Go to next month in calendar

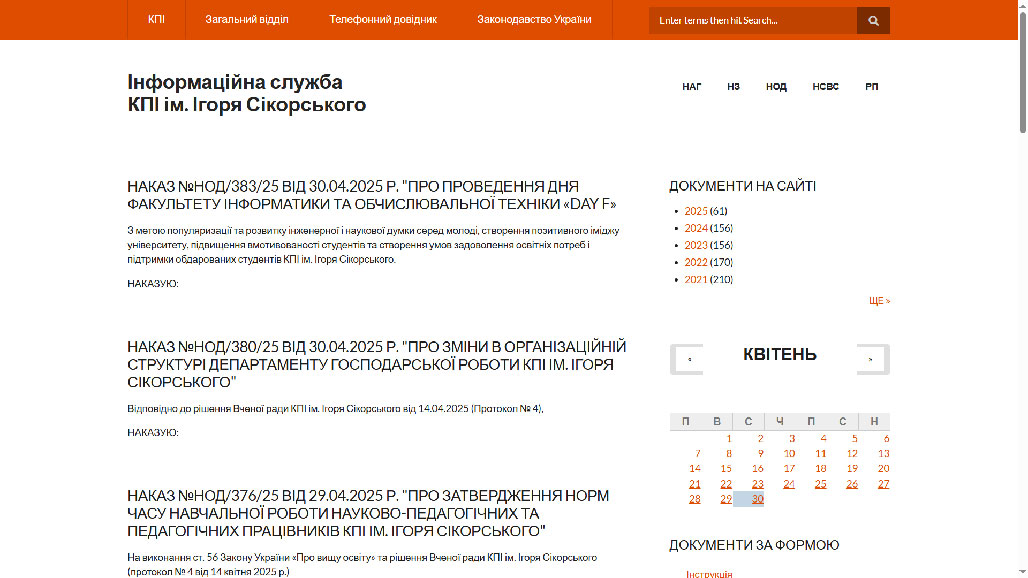pos(872,359)
